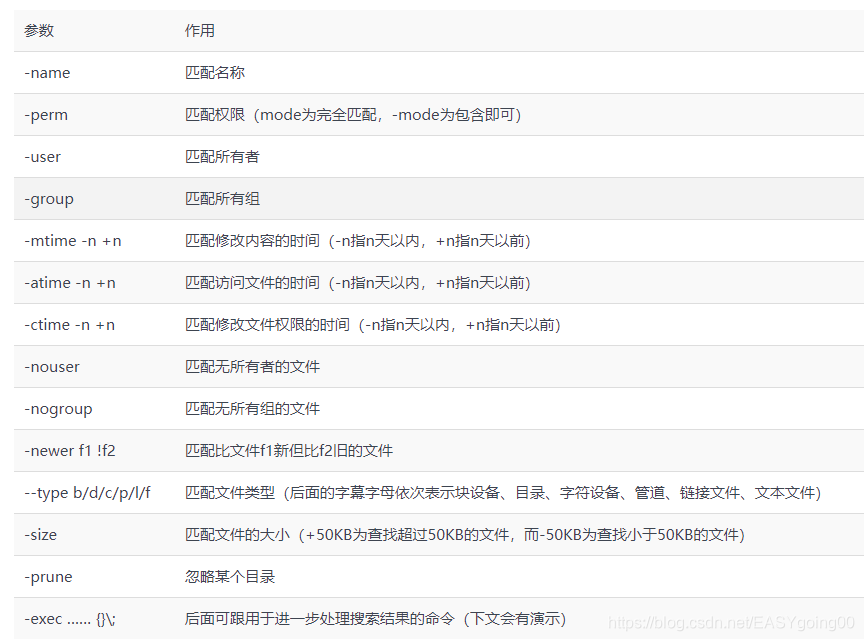This screenshot has height=641, width=864.
Task: Select the '参数' column header
Action: point(39,30)
